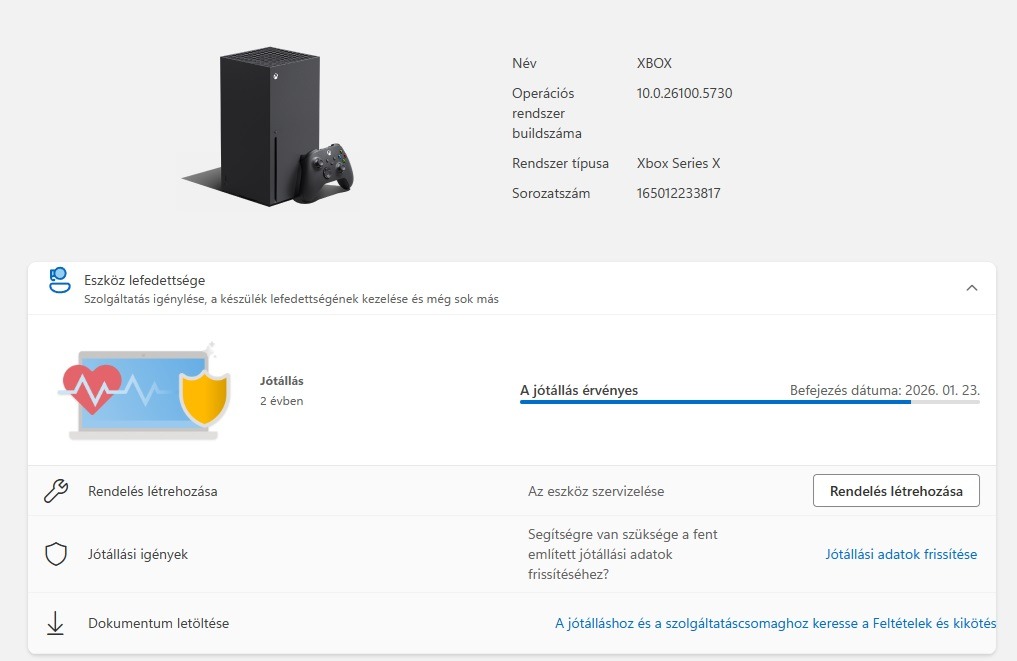Screen dimensions: 1017x661
Task: Click the device name value XBOX
Action: coord(654,63)
